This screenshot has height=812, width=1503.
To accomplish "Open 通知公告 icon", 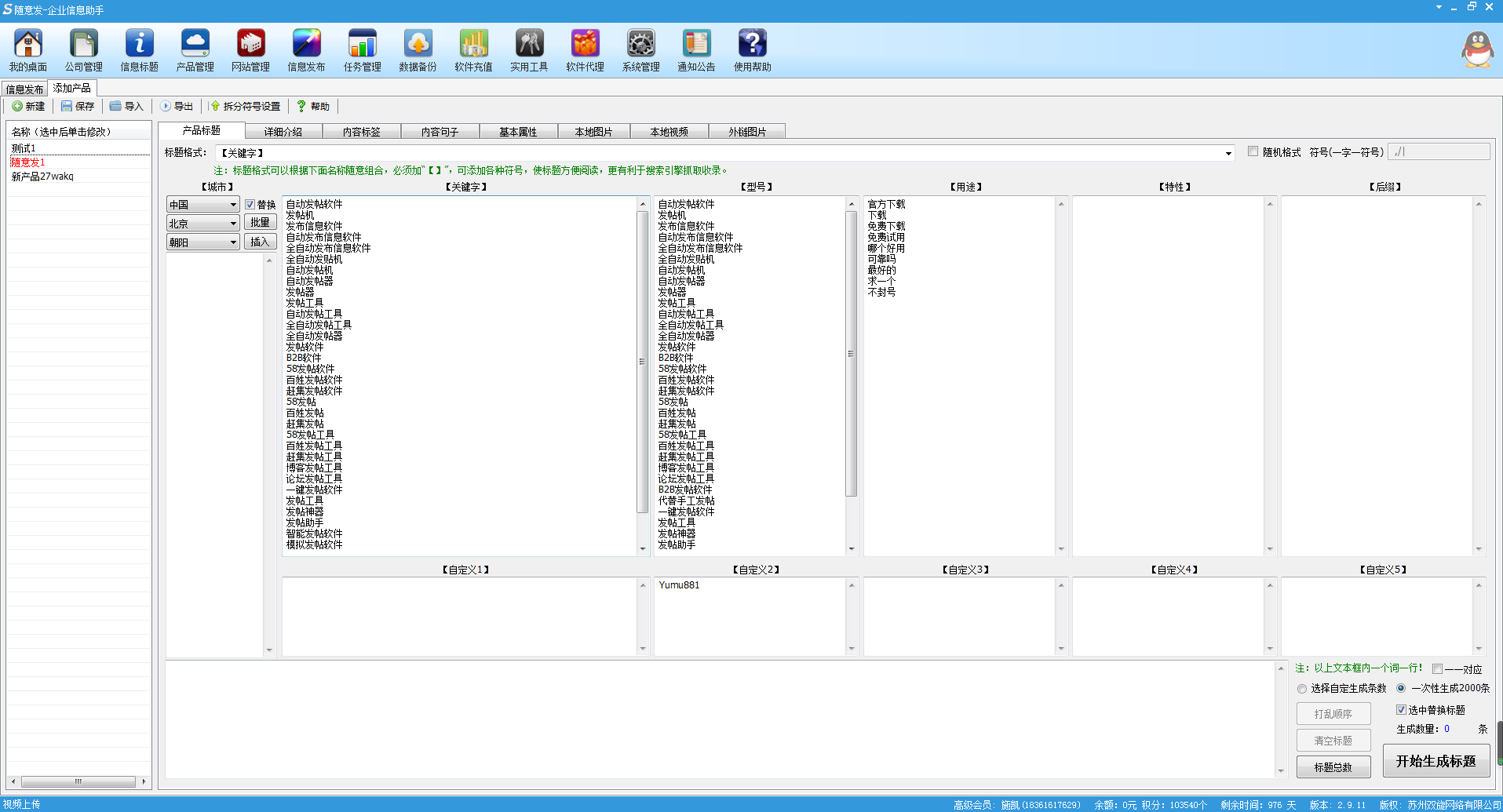I will [697, 50].
